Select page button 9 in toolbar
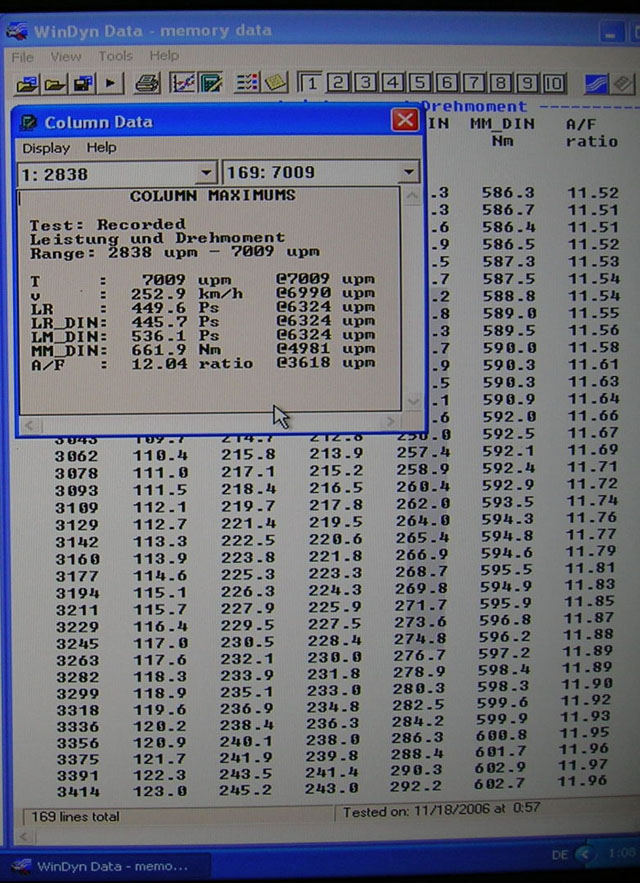This screenshot has height=883, width=640. [x=527, y=83]
